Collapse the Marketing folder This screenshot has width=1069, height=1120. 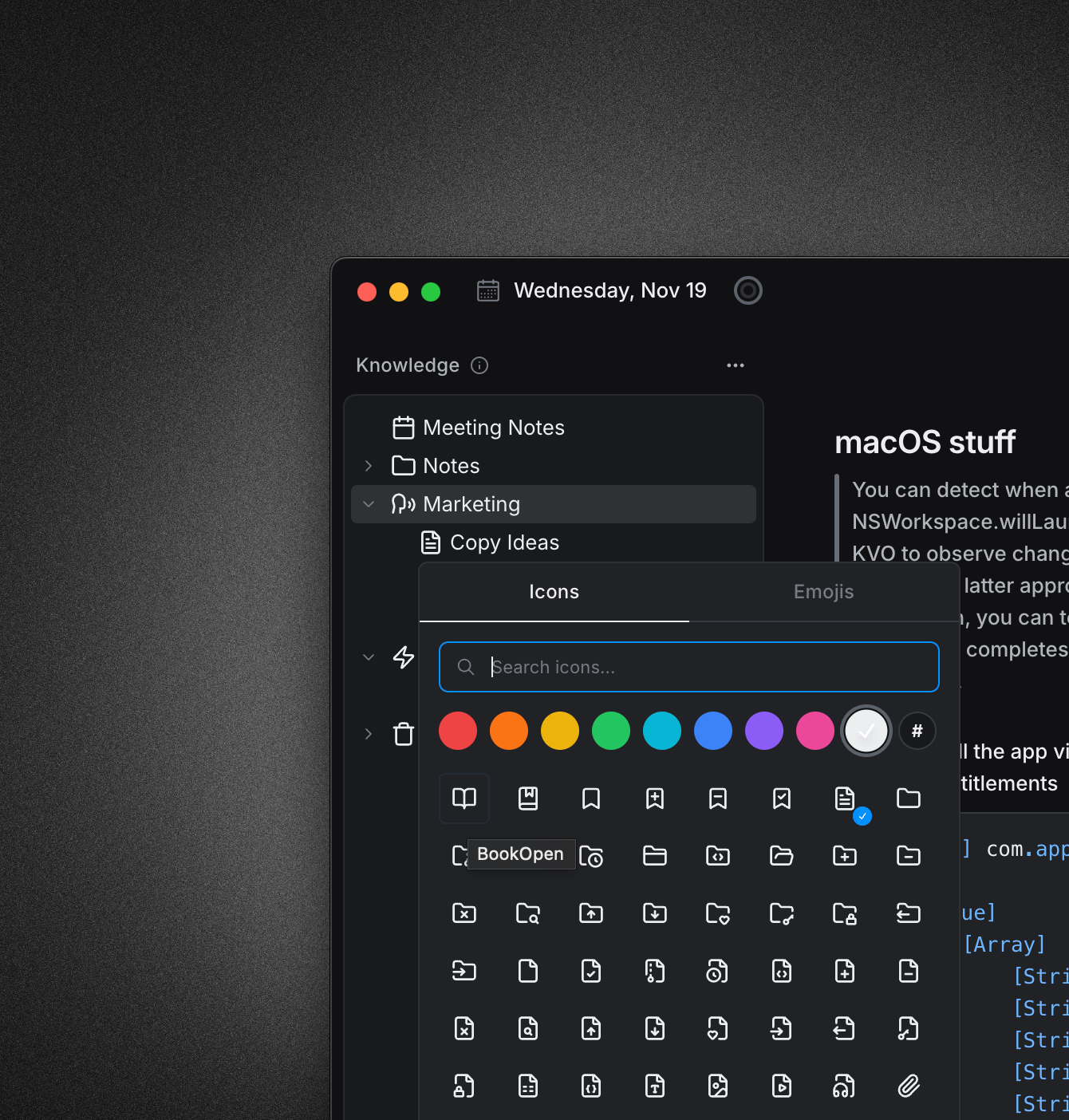pos(369,504)
